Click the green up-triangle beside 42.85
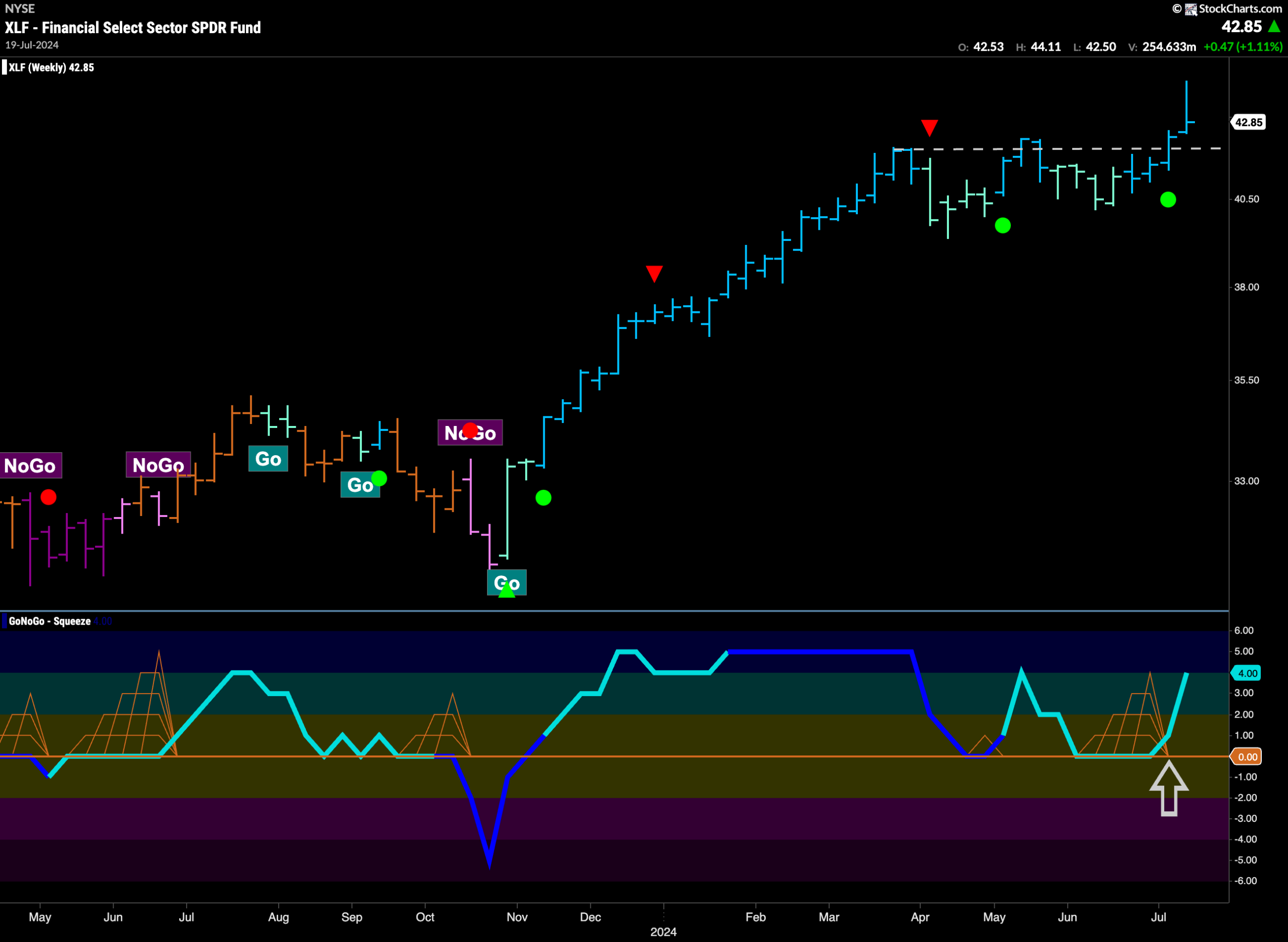 1274,26
